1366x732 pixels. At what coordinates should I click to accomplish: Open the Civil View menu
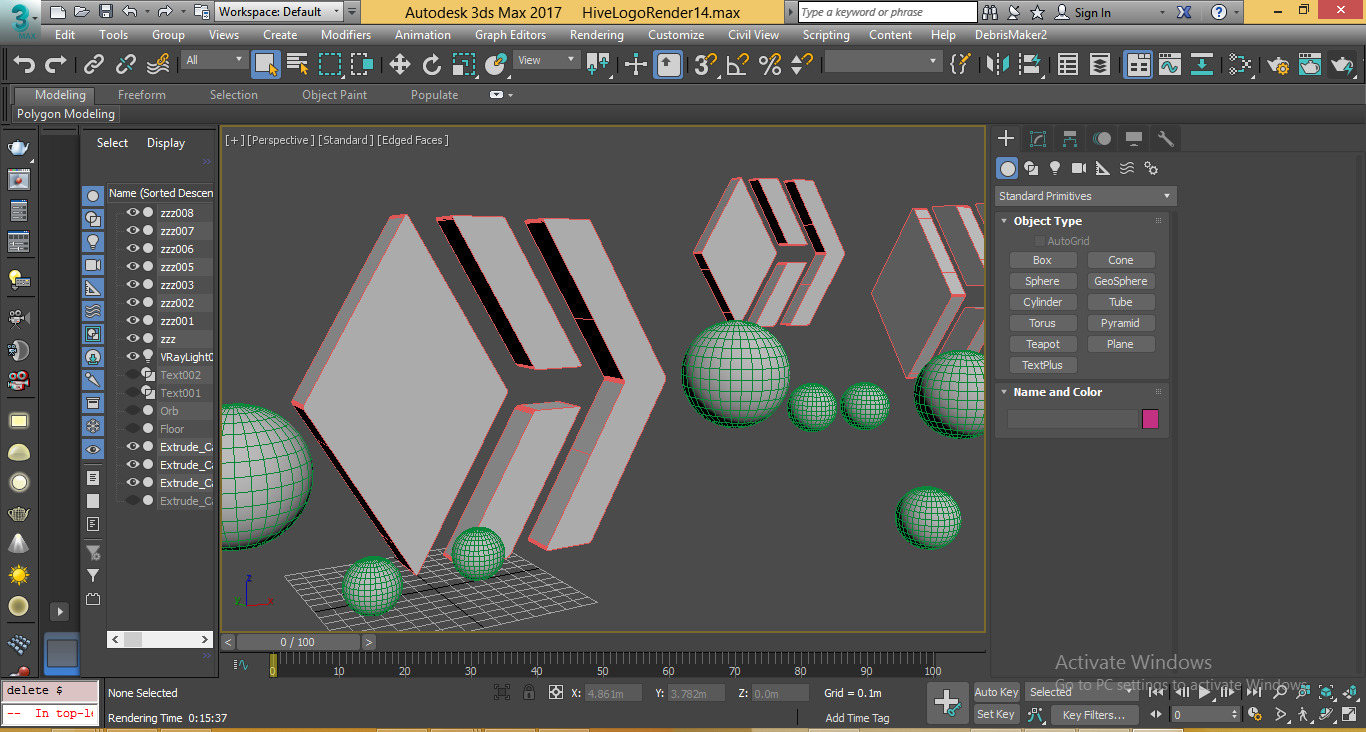[x=753, y=34]
